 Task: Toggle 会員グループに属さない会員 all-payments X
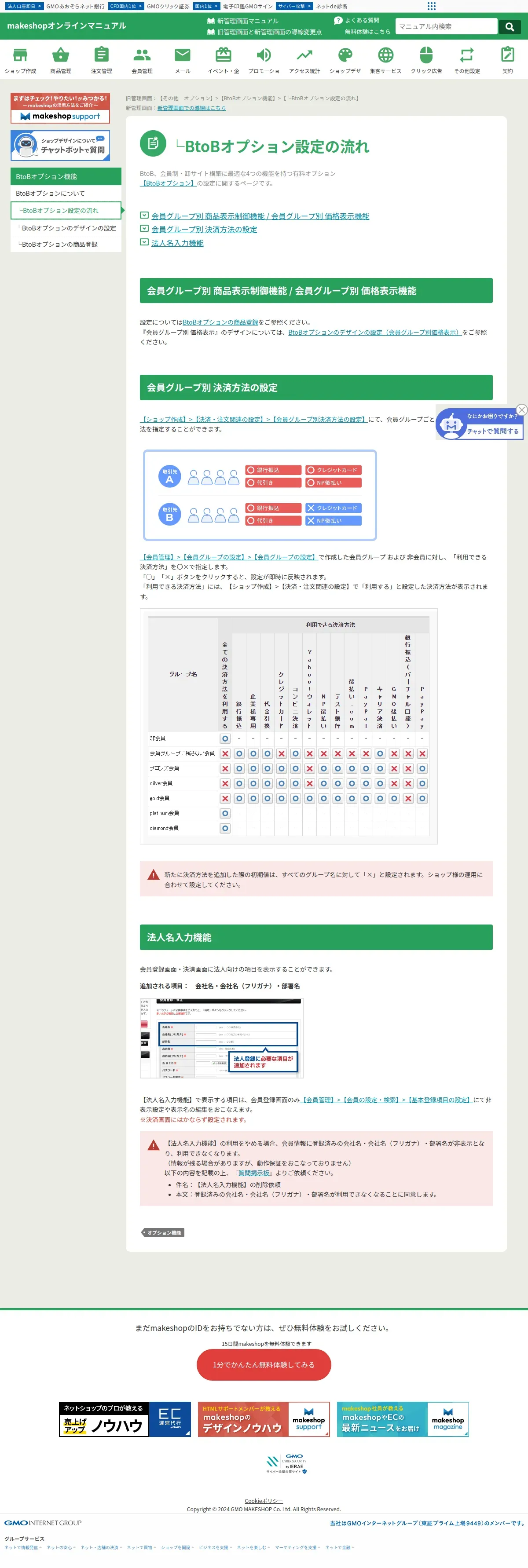click(x=225, y=753)
